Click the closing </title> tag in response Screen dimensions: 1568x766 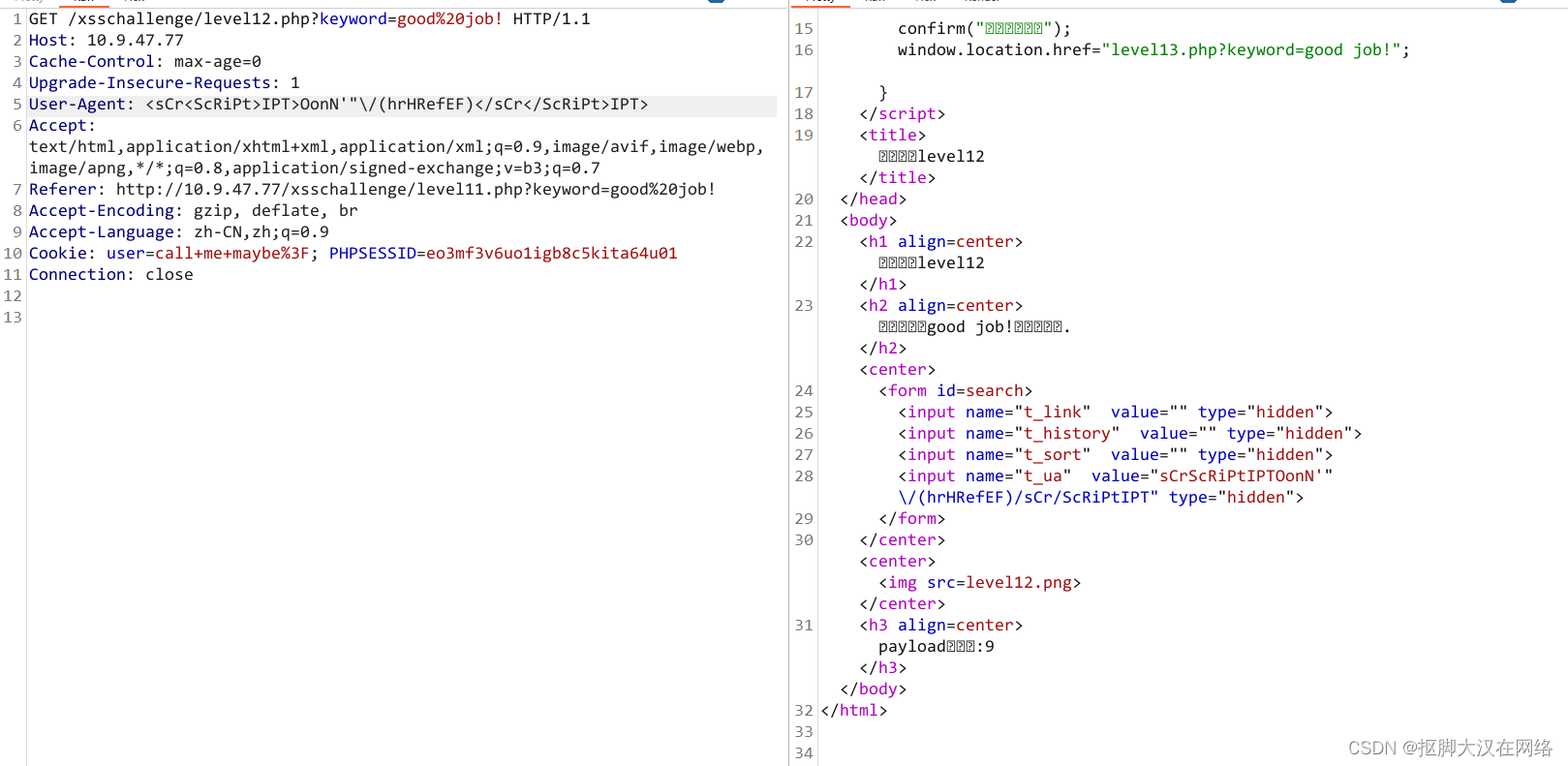click(x=897, y=178)
